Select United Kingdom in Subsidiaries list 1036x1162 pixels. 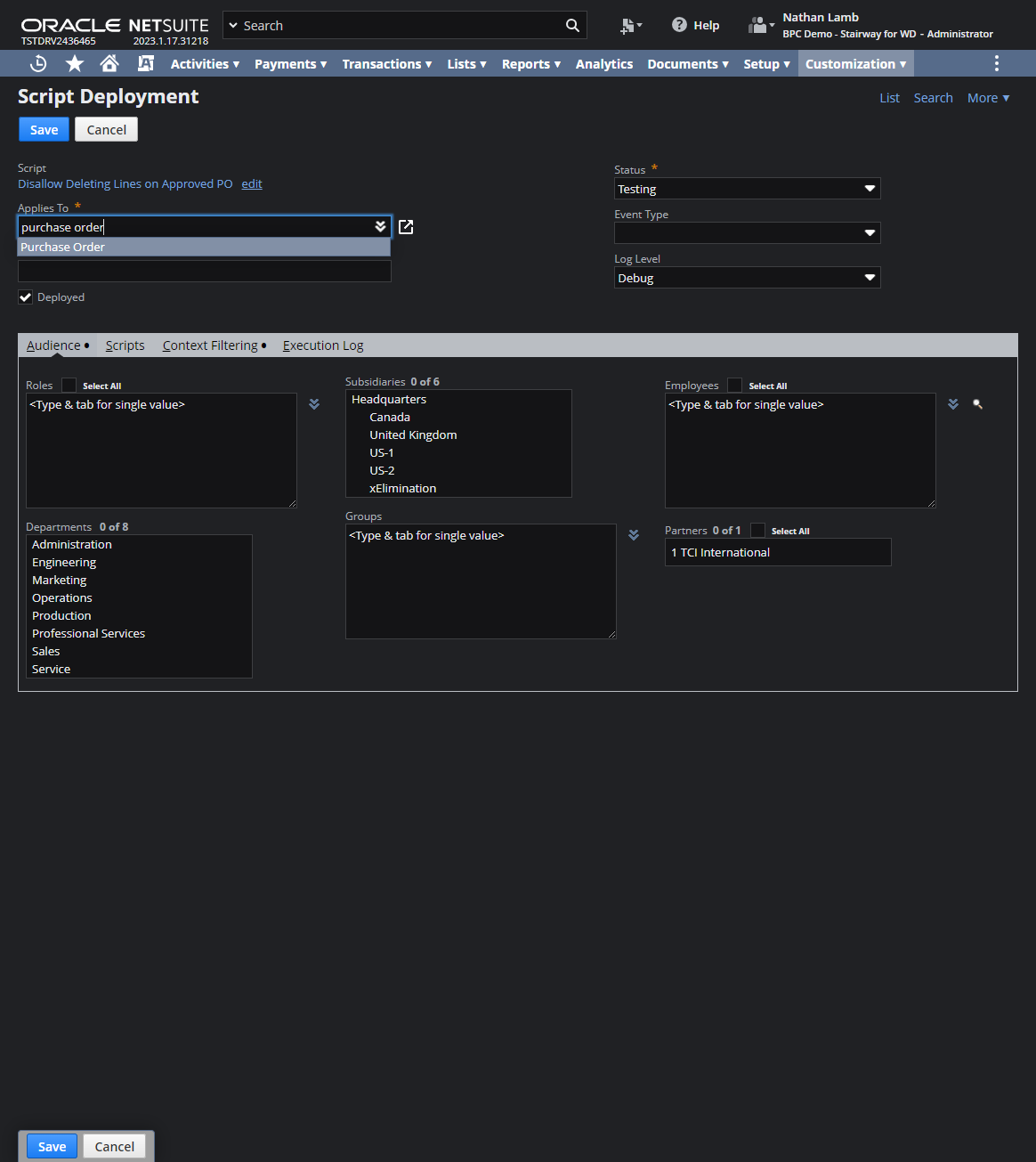click(x=458, y=435)
